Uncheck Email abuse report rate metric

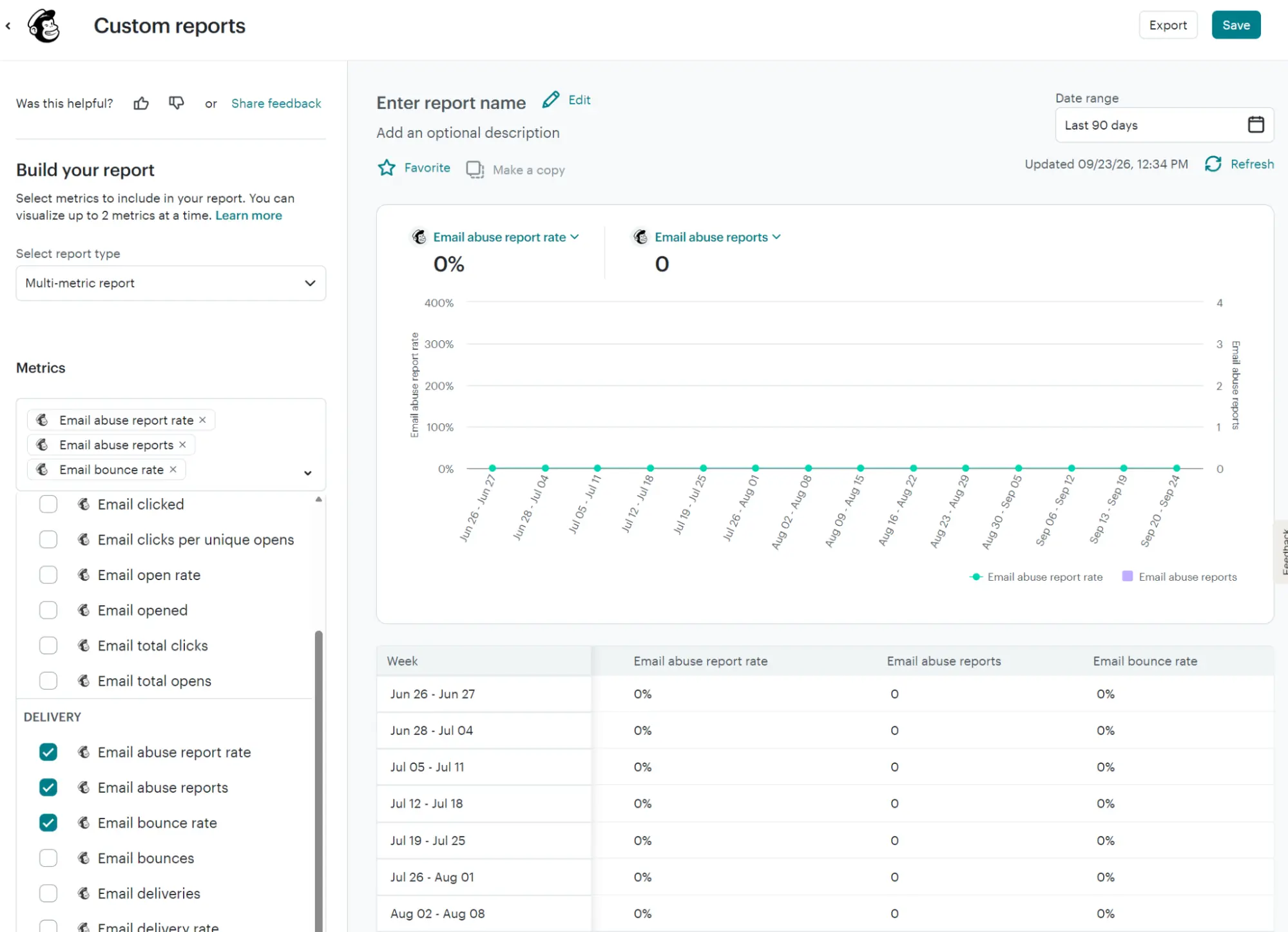tap(48, 752)
